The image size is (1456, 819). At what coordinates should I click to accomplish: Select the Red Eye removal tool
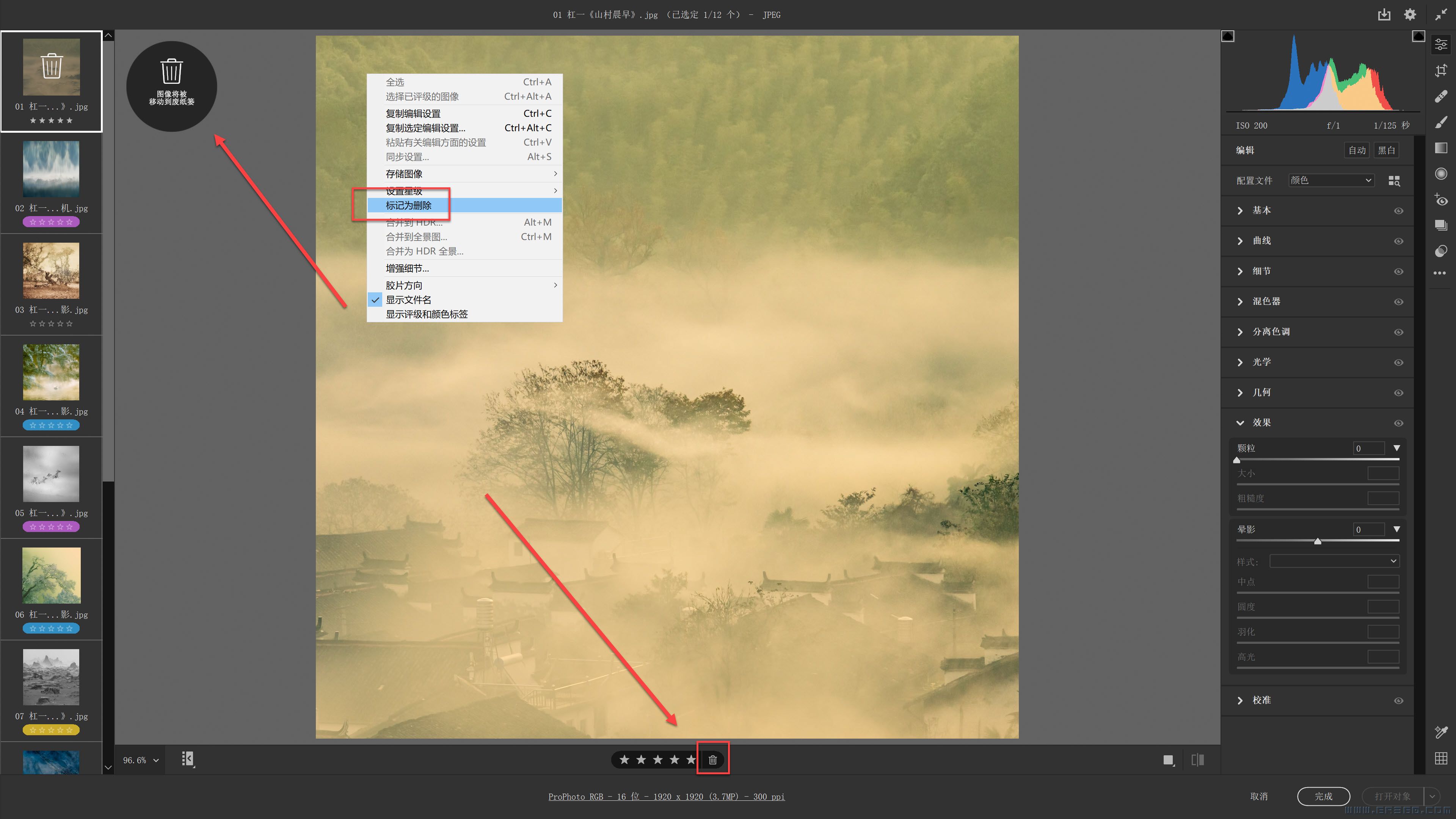[x=1441, y=199]
